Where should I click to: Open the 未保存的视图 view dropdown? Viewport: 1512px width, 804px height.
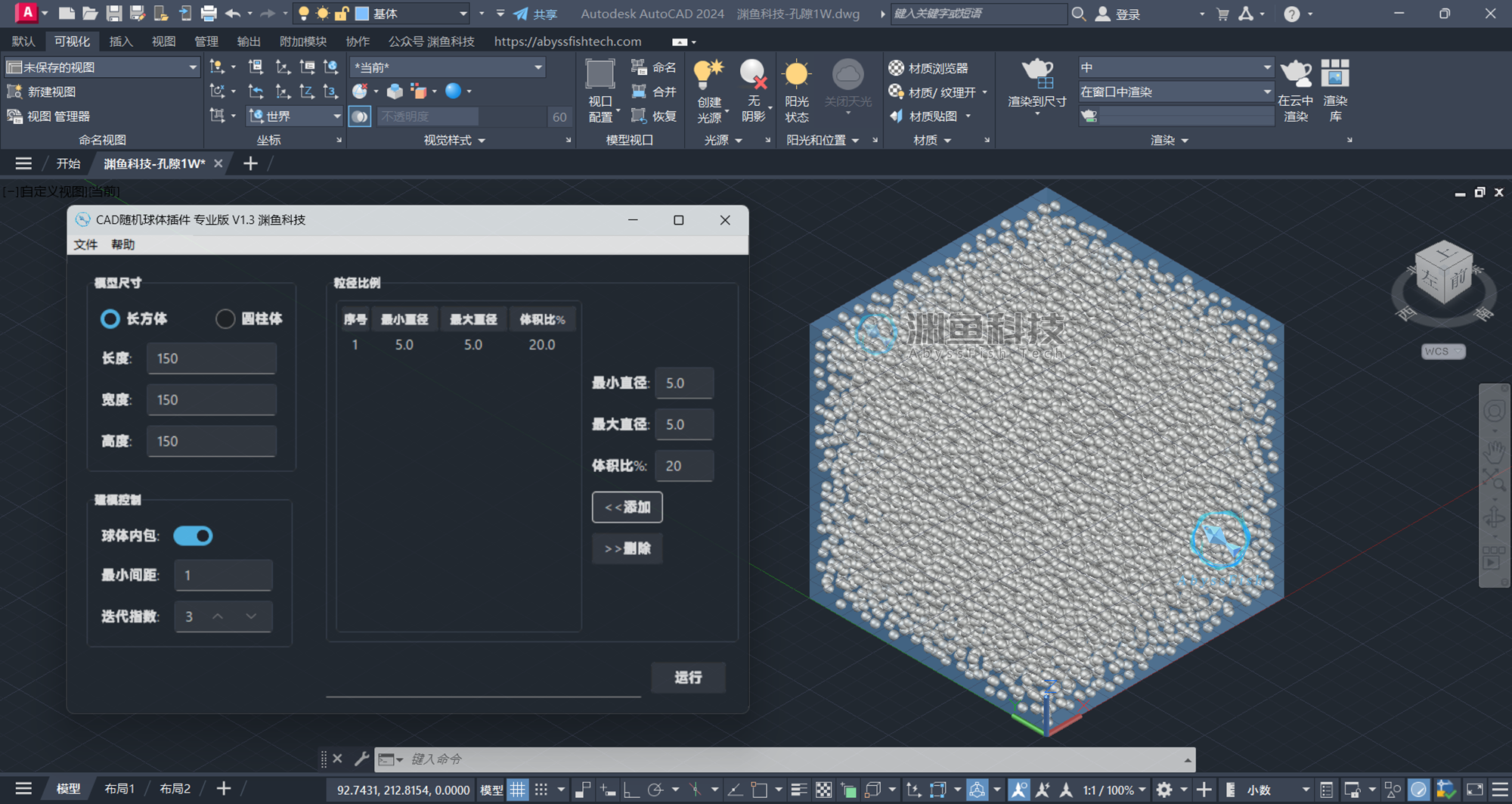[x=102, y=67]
